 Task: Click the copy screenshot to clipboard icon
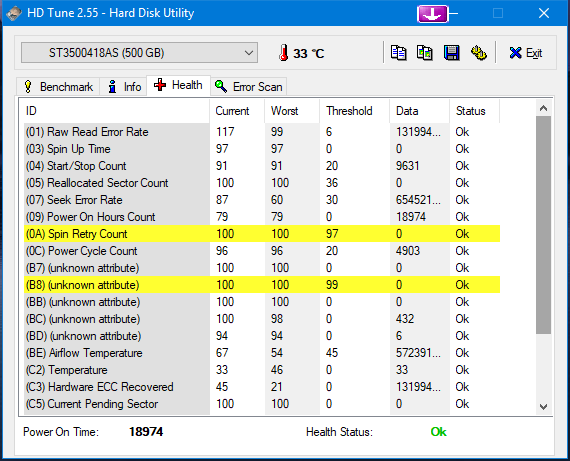425,53
